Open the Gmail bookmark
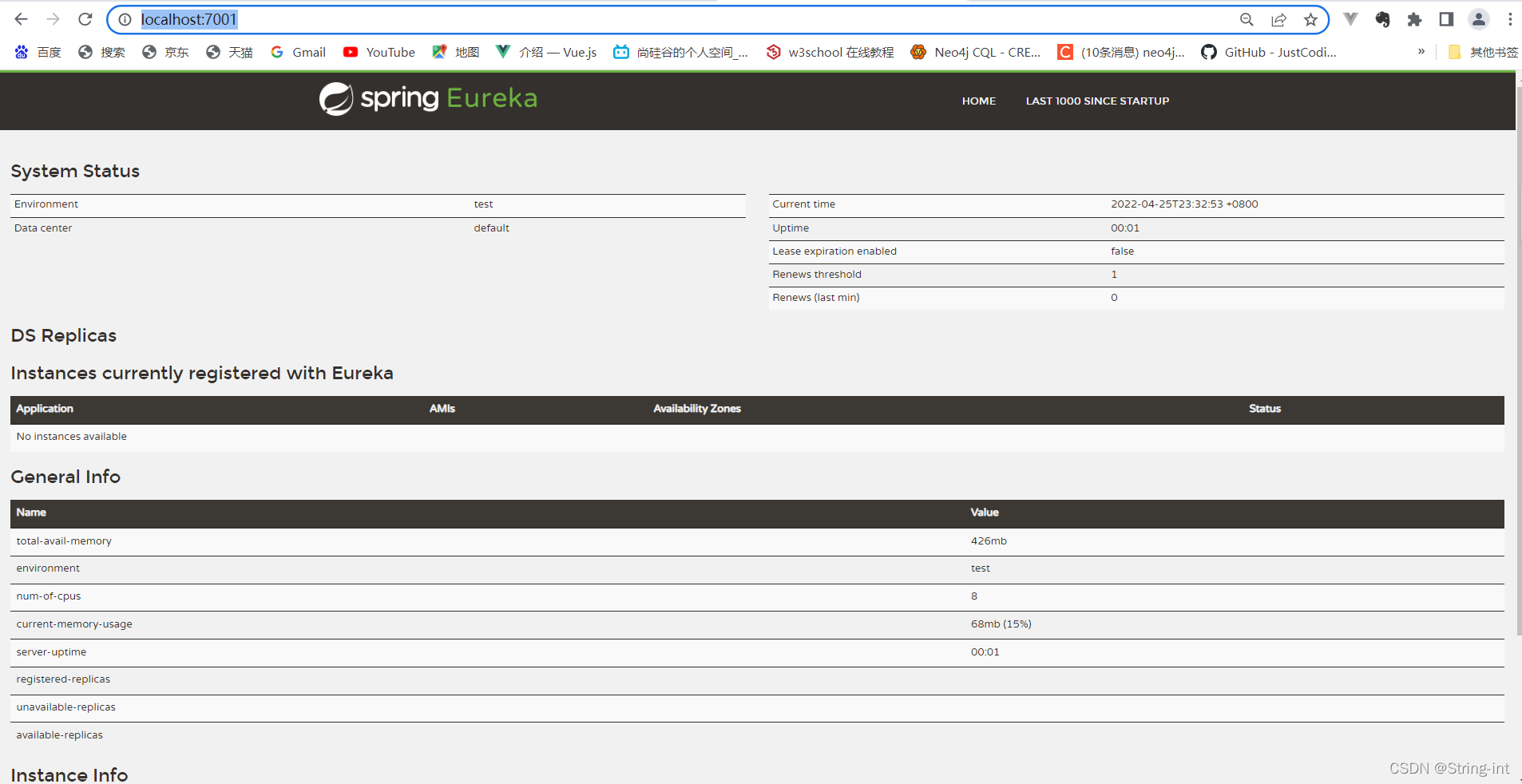The width and height of the screenshot is (1522, 784). coord(298,52)
